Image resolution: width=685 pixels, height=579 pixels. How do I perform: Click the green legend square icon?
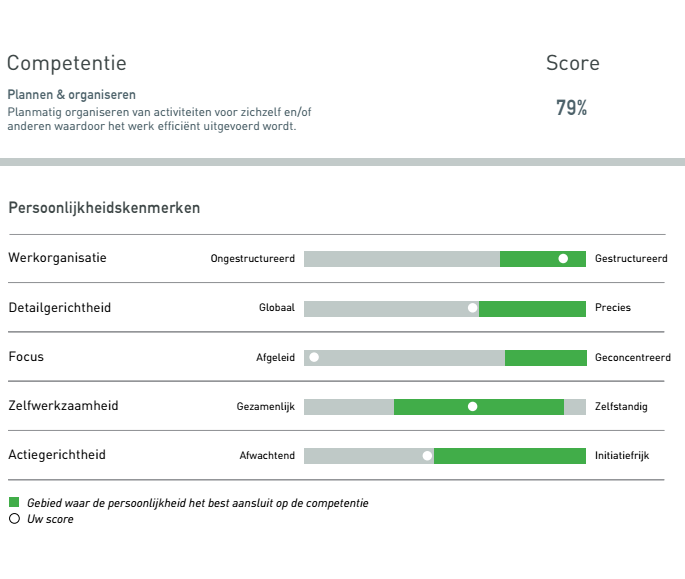pyautogui.click(x=14, y=502)
